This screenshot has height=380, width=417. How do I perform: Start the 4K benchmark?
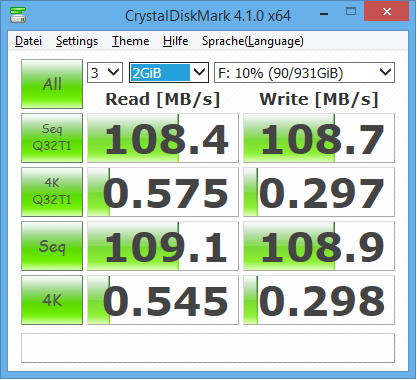click(52, 300)
